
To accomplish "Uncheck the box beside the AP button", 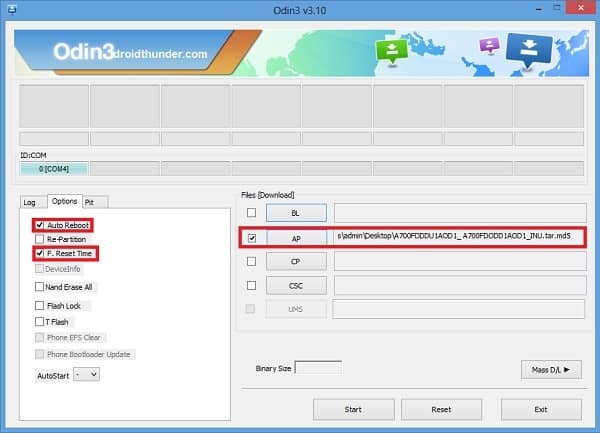I will [x=252, y=238].
